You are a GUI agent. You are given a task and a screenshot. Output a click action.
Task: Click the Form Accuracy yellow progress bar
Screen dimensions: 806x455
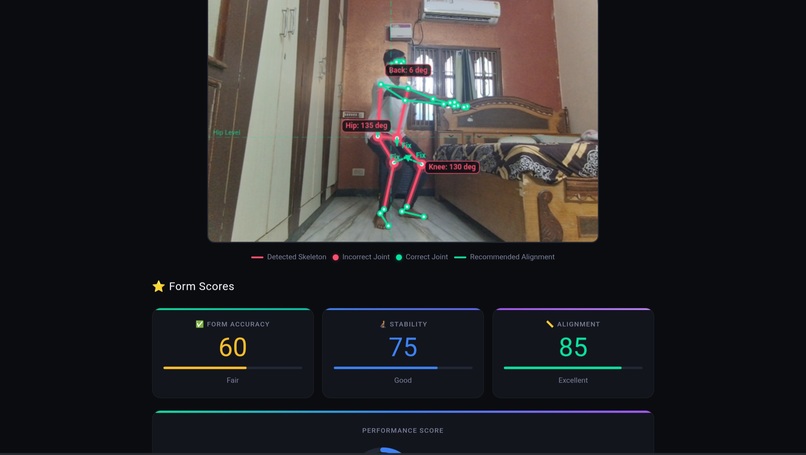click(232, 368)
